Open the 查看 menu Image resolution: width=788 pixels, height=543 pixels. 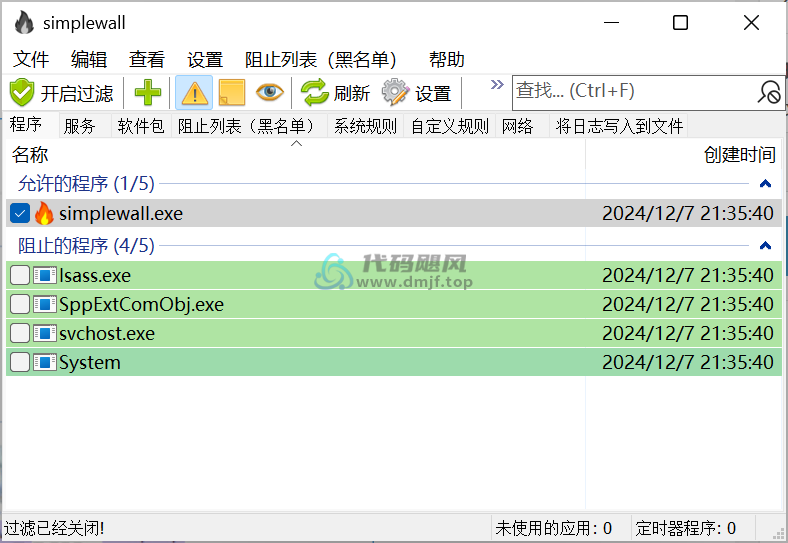(x=147, y=59)
